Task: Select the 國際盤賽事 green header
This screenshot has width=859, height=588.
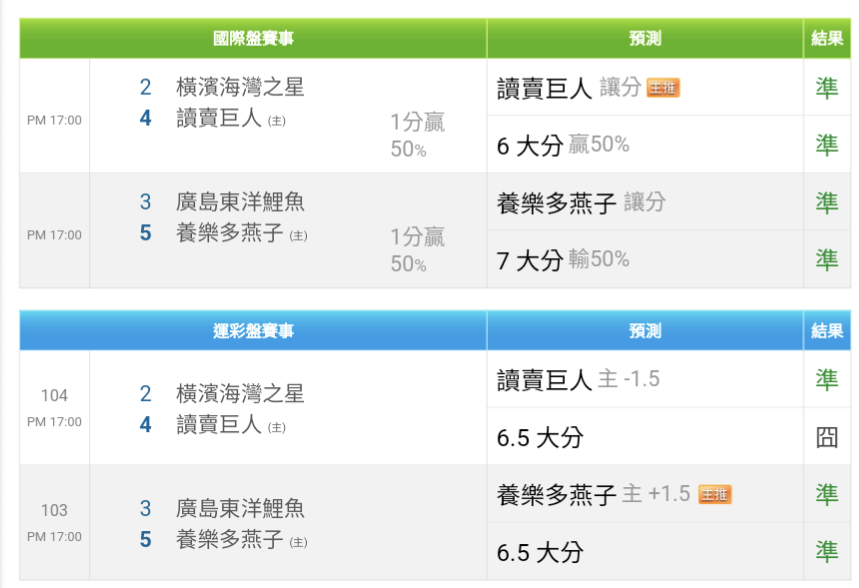Action: pos(253,38)
